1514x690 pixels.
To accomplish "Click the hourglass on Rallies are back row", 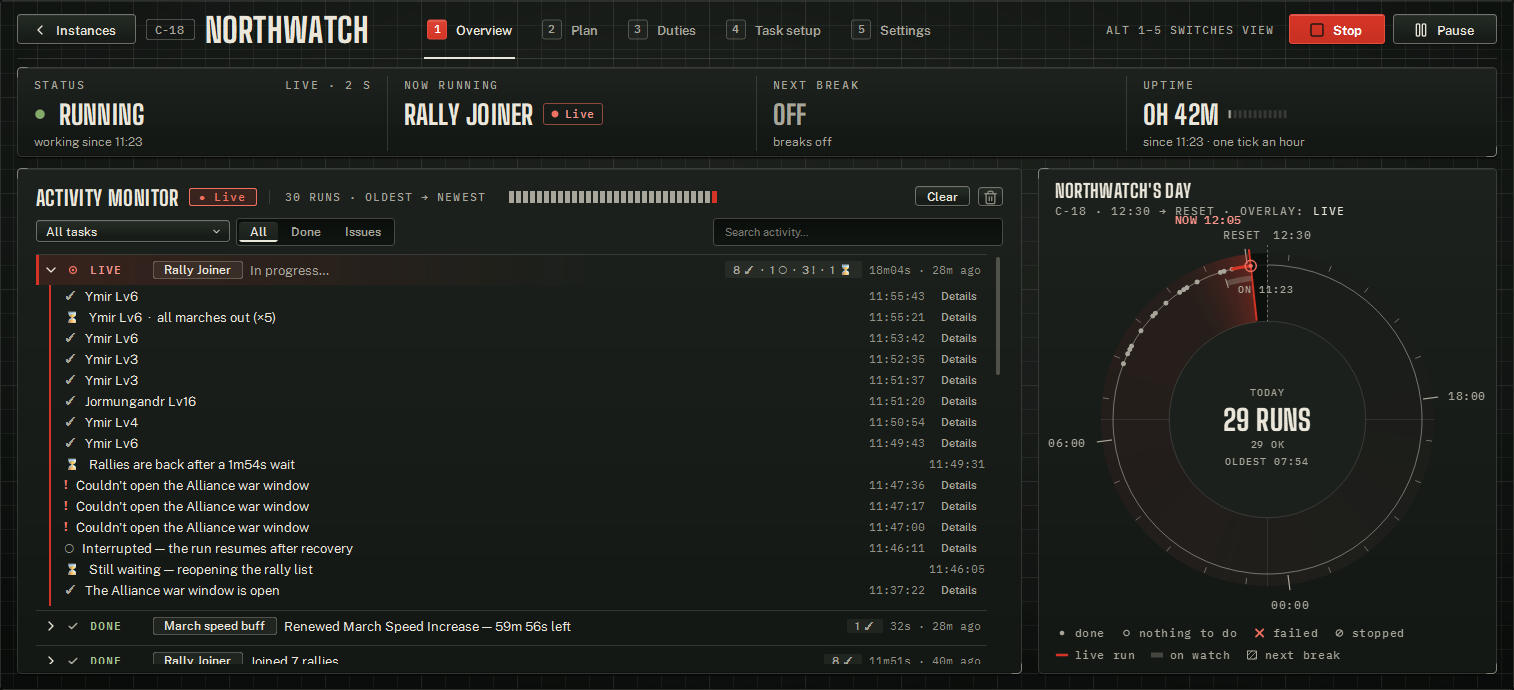I will click(72, 464).
